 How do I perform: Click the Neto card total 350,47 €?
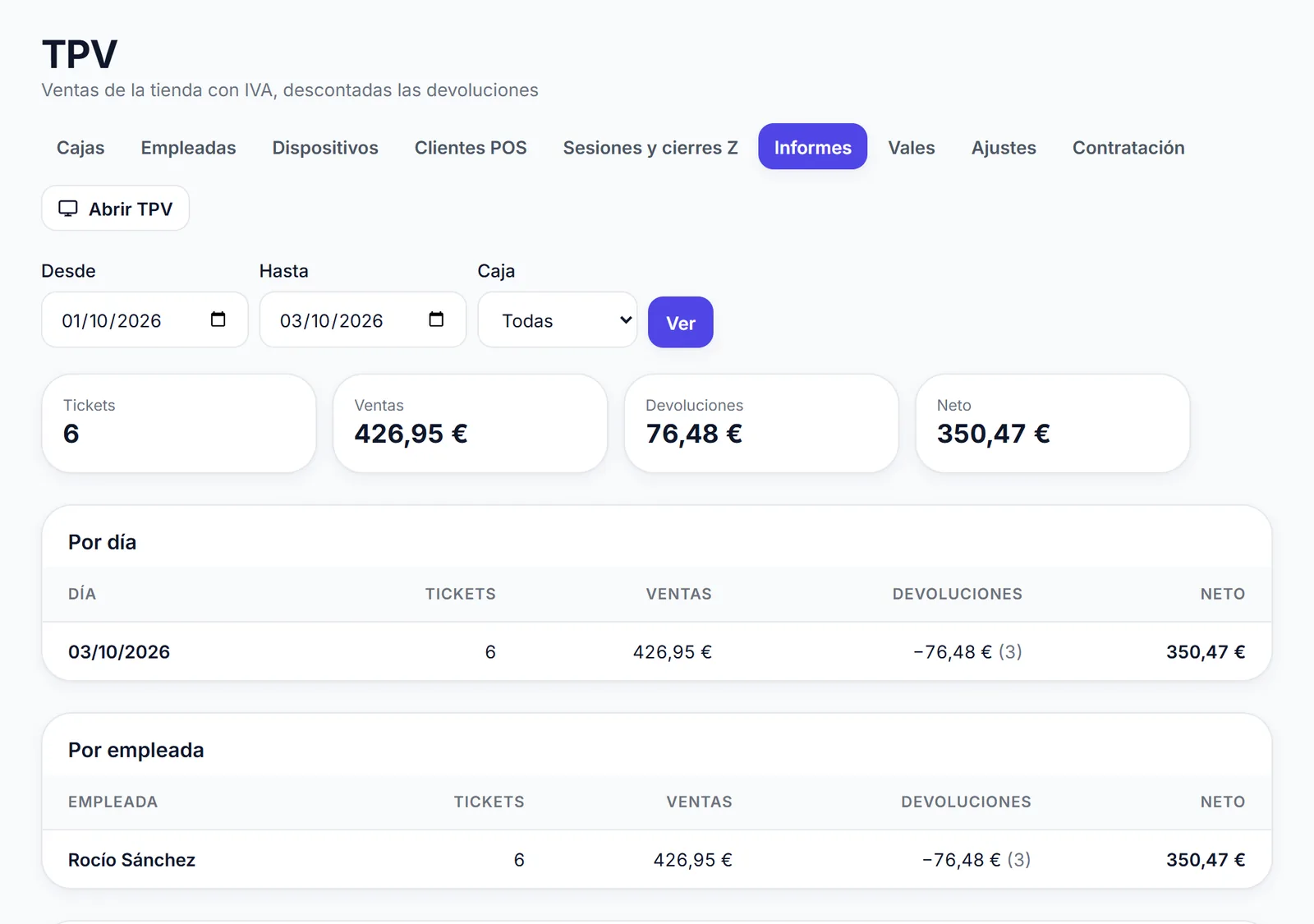pyautogui.click(x=994, y=434)
